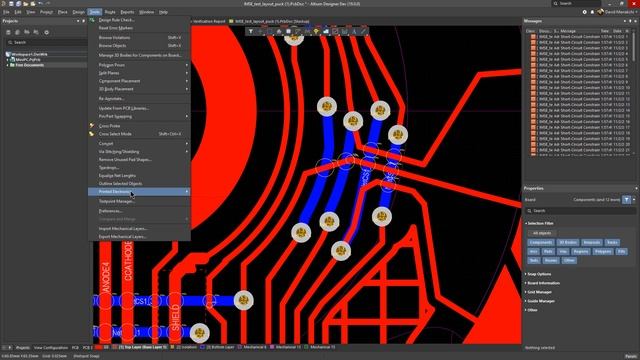Toggle the Keepouts selection filter
Screen dimensions: 640x360
pos(591,242)
